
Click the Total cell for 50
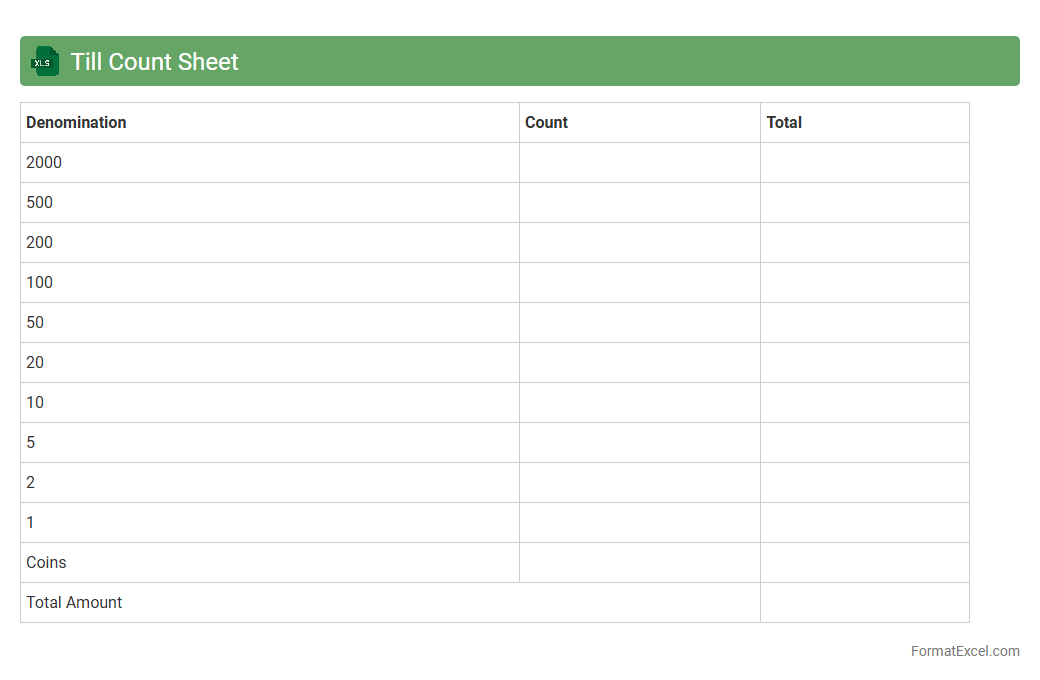coord(864,322)
